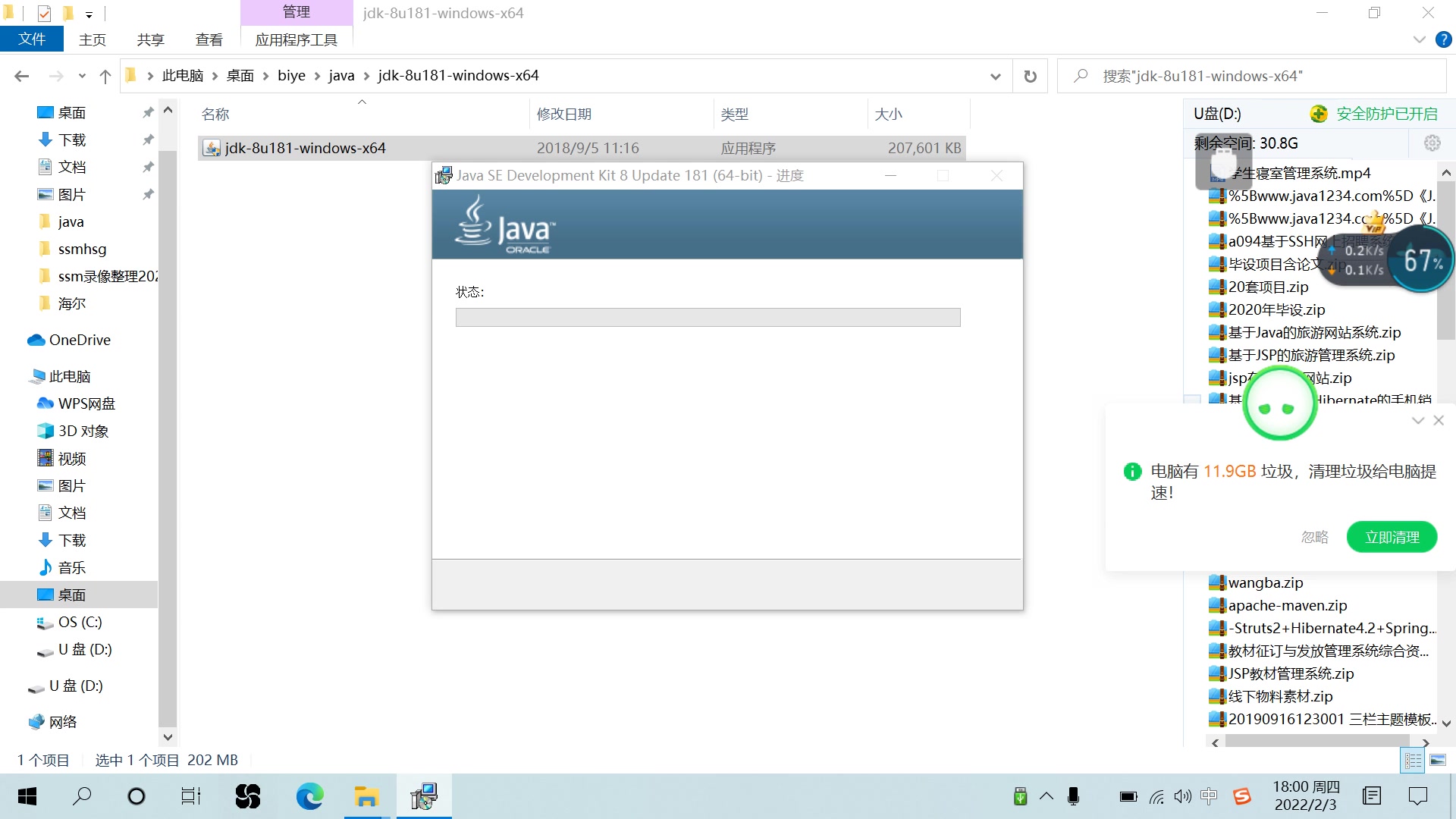Screen dimensions: 1456x819
Task: Open Explorer help question mark icon
Action: 1444,39
